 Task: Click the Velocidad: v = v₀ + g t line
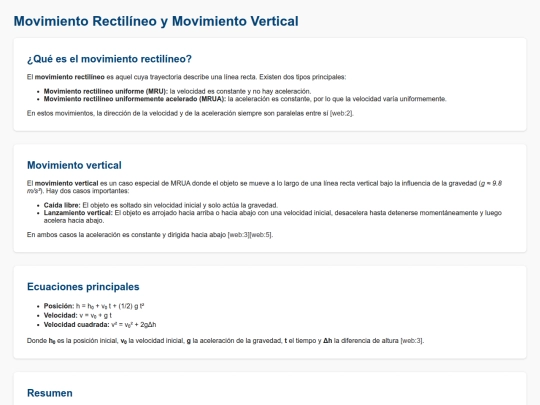coord(77,315)
